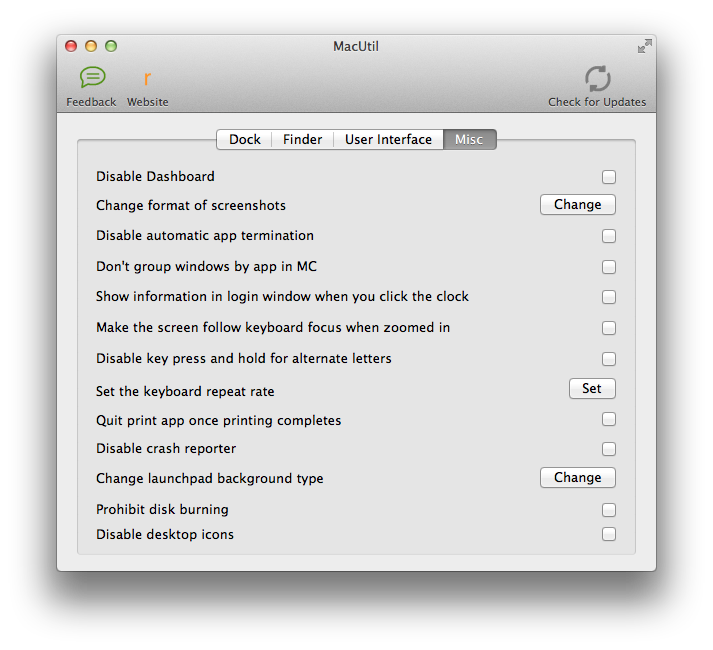The width and height of the screenshot is (713, 650).
Task: Check Disable automatic app termination
Action: [609, 236]
